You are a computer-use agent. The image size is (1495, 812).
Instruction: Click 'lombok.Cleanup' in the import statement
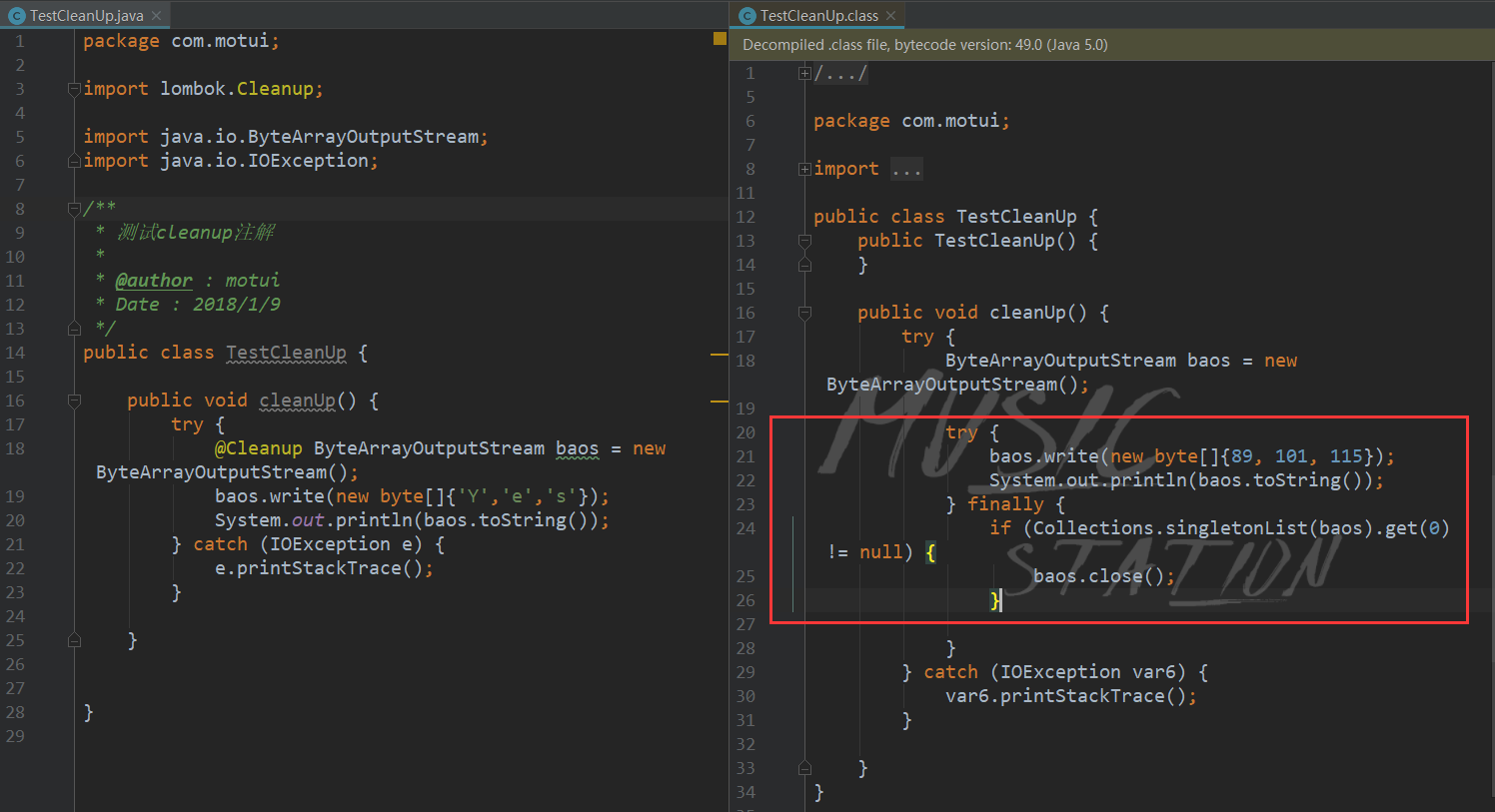point(237,89)
